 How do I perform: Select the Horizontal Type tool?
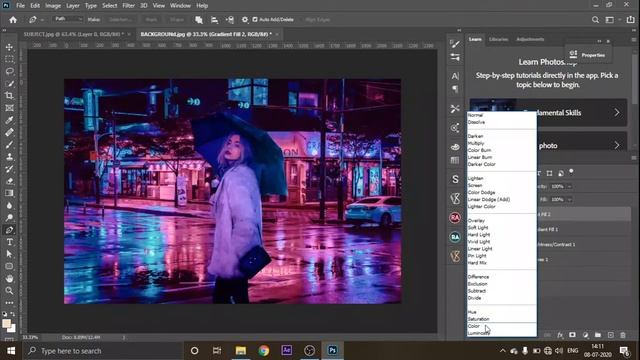pyautogui.click(x=9, y=242)
